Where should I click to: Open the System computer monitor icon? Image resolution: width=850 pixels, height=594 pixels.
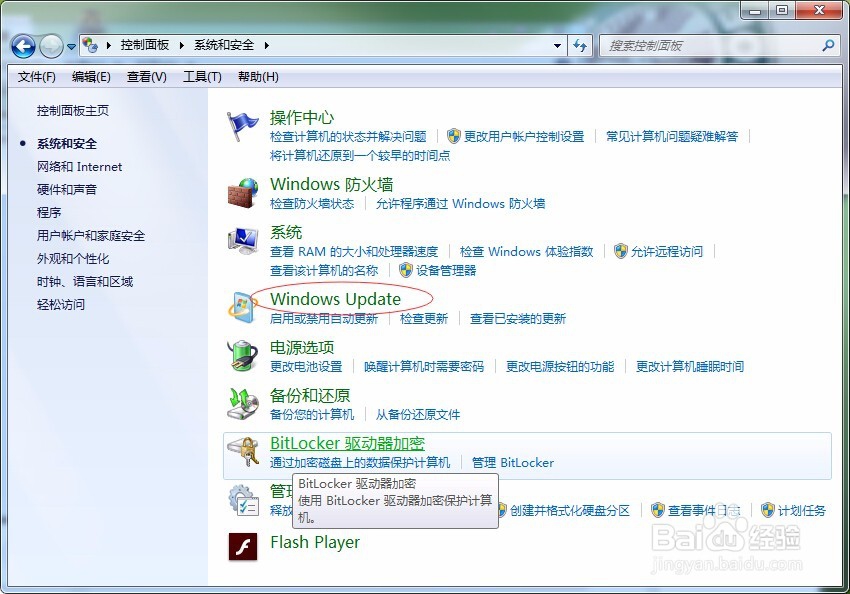coord(242,241)
